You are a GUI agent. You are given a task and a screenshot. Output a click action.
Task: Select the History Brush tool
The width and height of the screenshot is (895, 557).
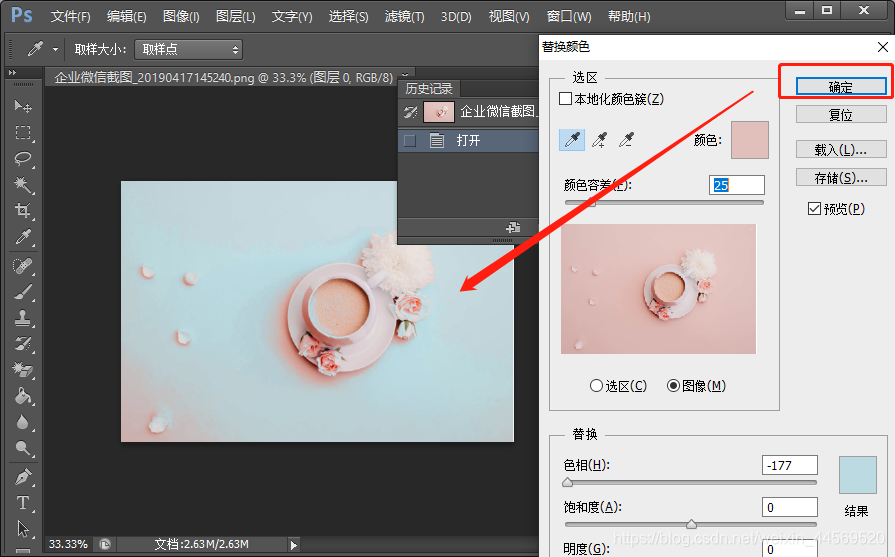(23, 344)
